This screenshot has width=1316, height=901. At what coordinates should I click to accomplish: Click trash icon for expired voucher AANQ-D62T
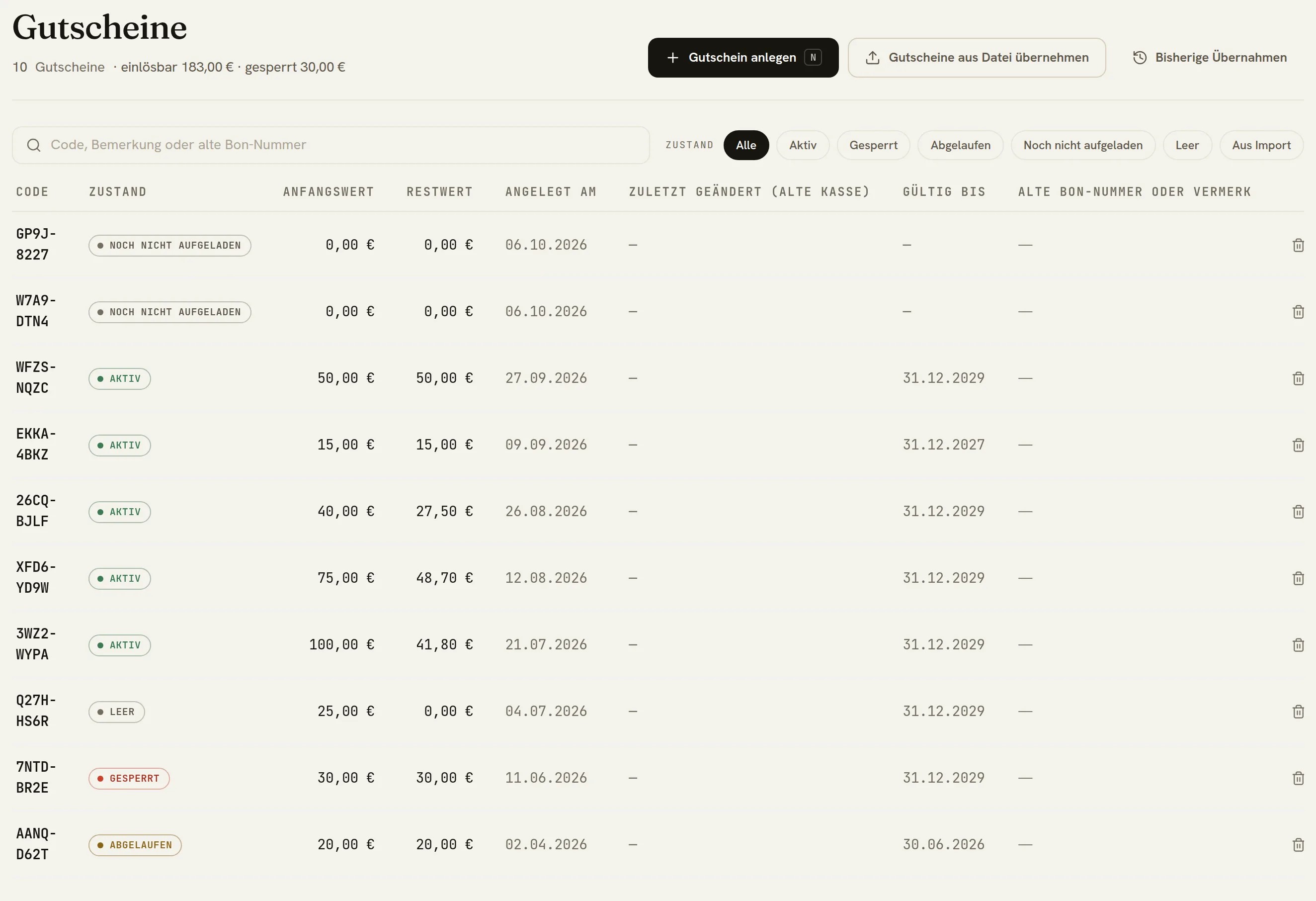(x=1298, y=845)
